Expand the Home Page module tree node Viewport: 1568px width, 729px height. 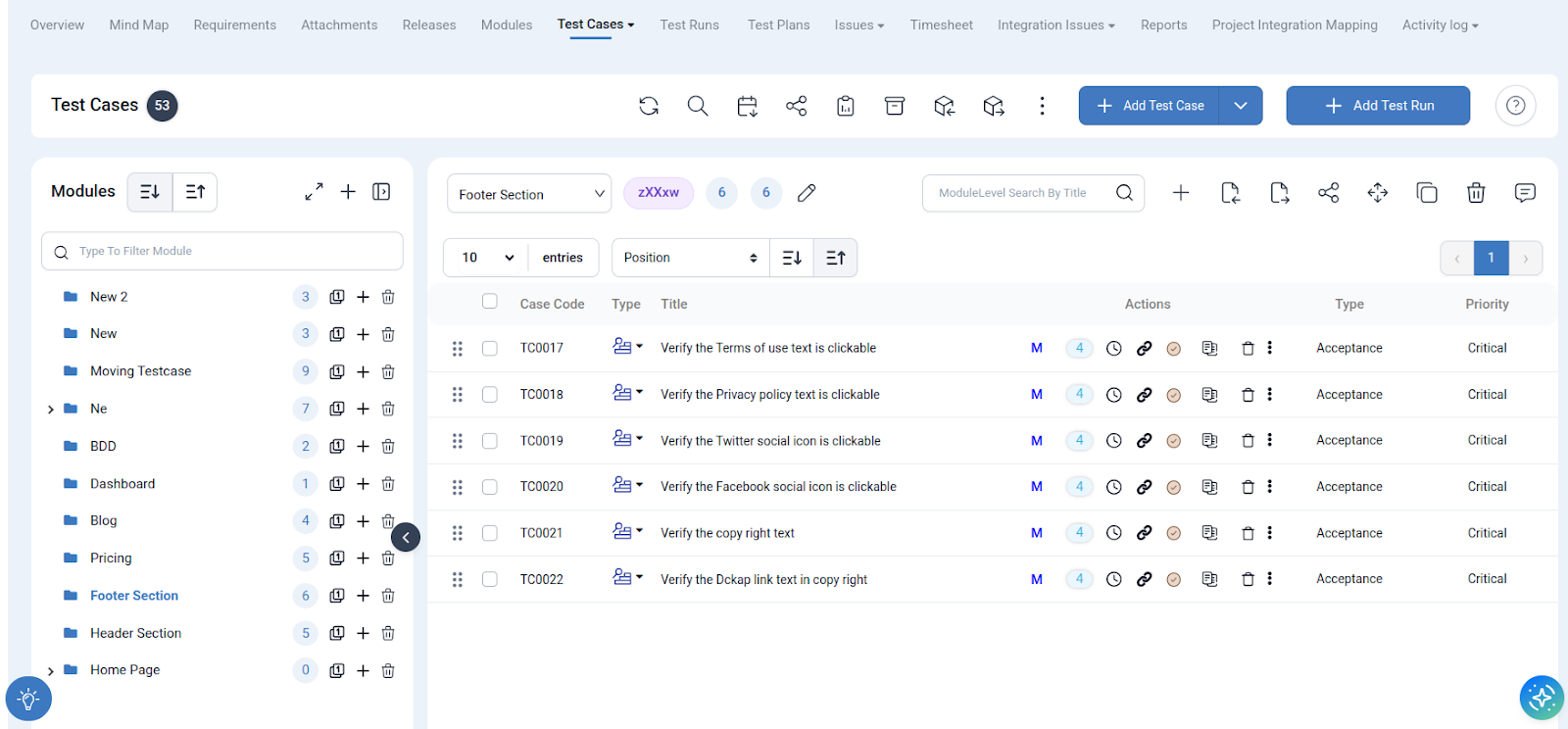[51, 671]
